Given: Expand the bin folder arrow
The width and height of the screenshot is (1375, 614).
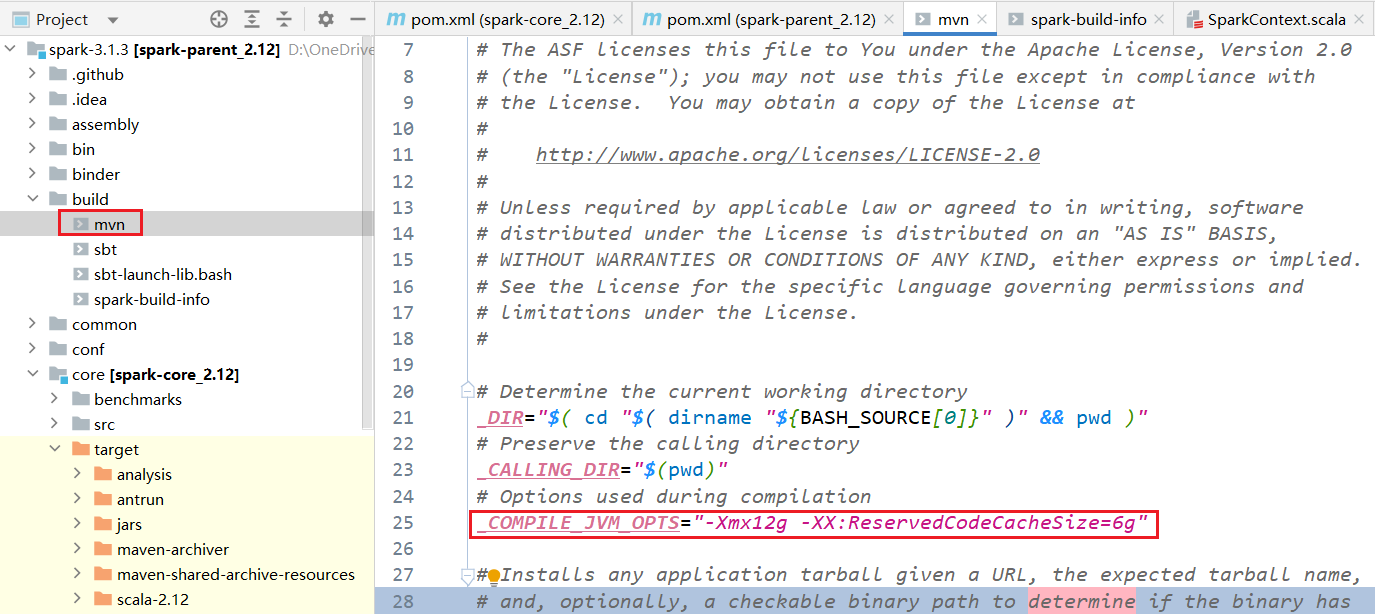Looking at the screenshot, I should pos(33,149).
